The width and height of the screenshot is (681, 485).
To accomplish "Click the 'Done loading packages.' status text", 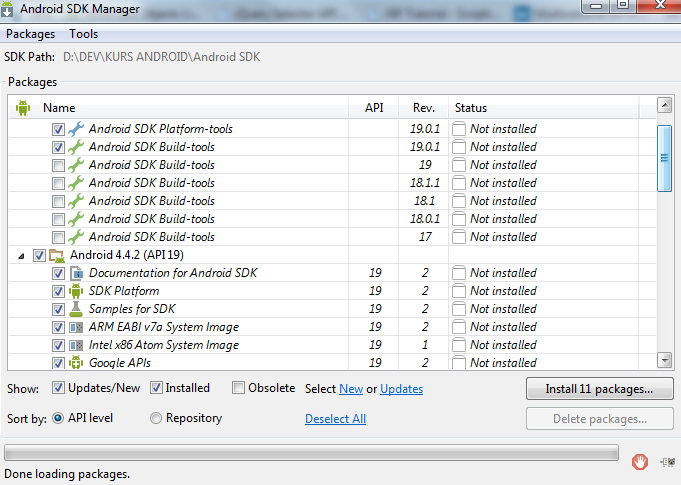I will coord(67,474).
